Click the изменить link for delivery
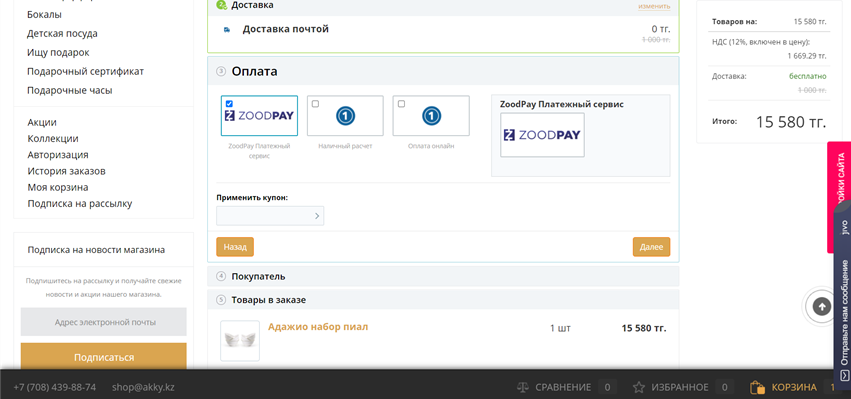Screen dimensions: 851x399 coord(654,6)
